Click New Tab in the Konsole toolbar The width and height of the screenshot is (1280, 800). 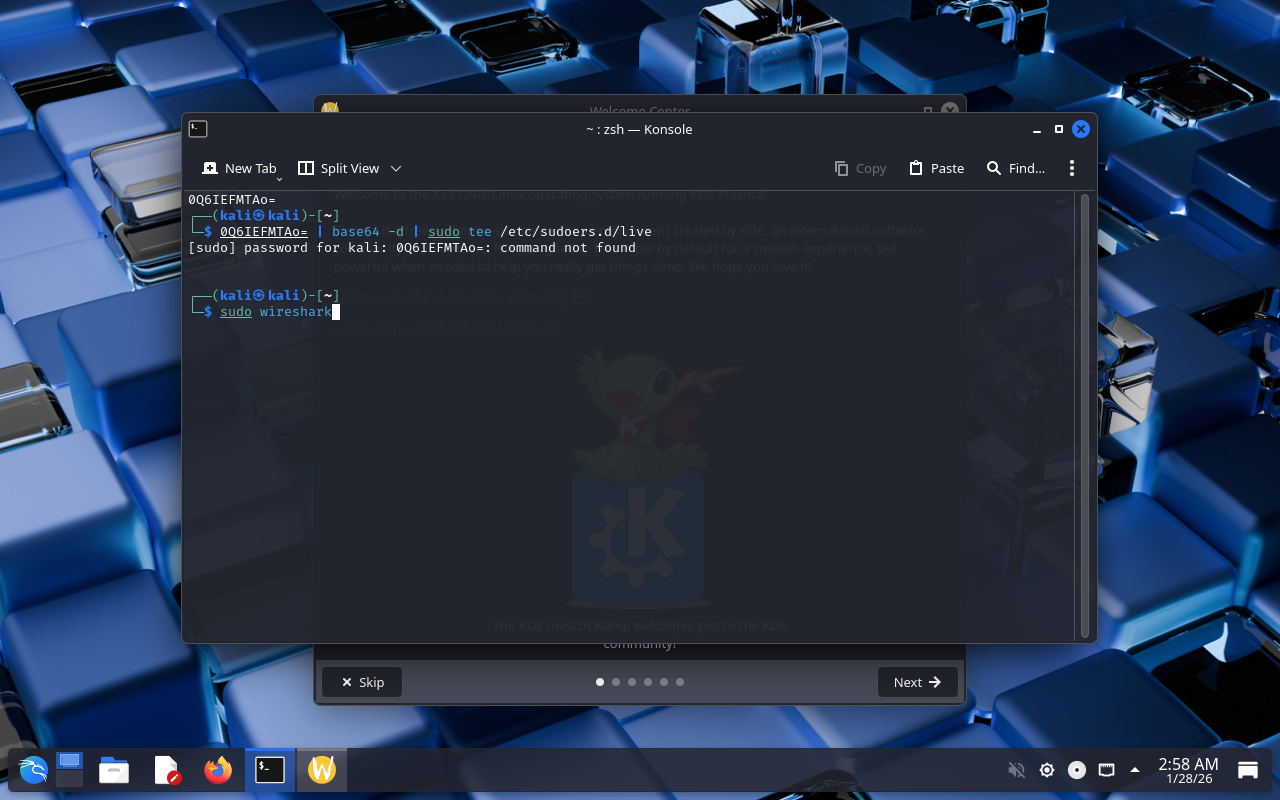click(239, 168)
